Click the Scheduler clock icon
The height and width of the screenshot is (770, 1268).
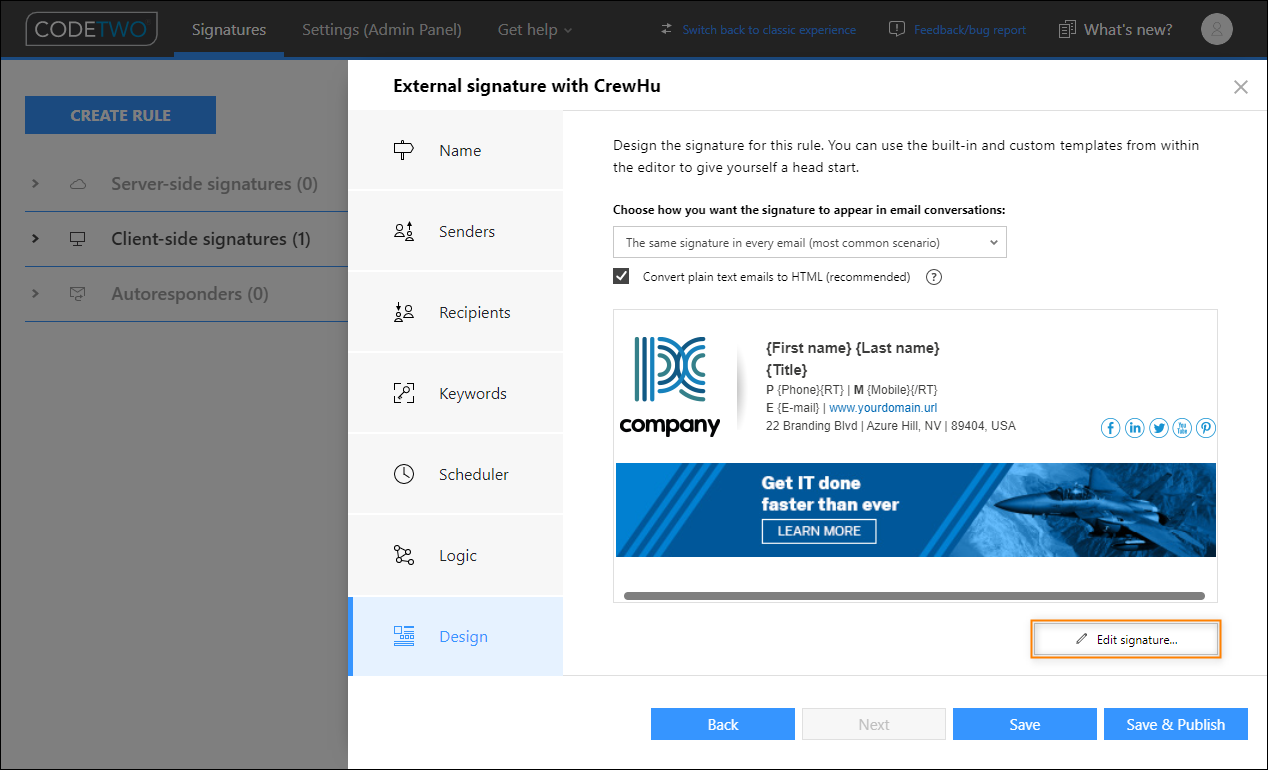404,474
